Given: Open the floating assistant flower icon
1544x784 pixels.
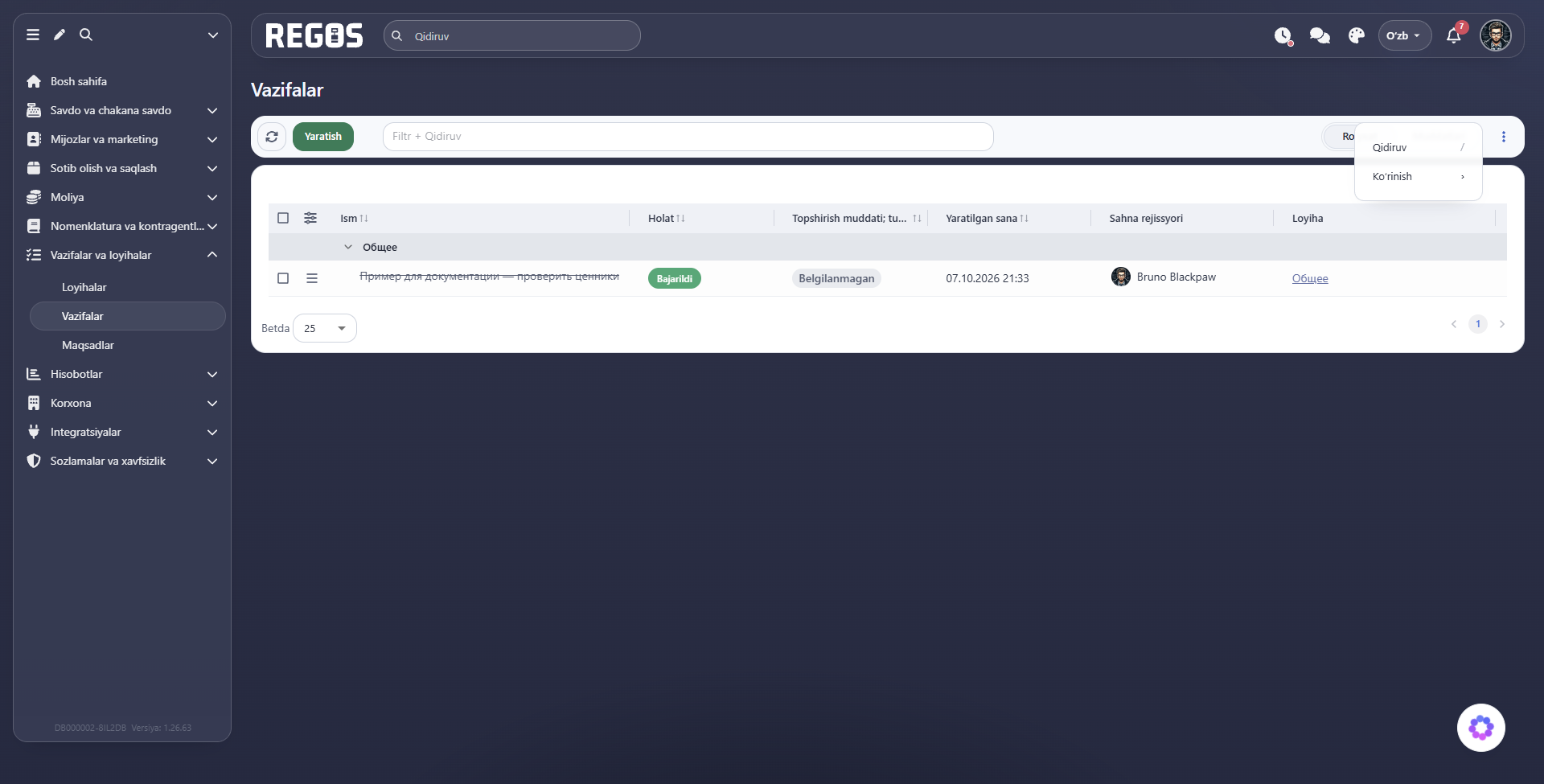Looking at the screenshot, I should pos(1481,728).
